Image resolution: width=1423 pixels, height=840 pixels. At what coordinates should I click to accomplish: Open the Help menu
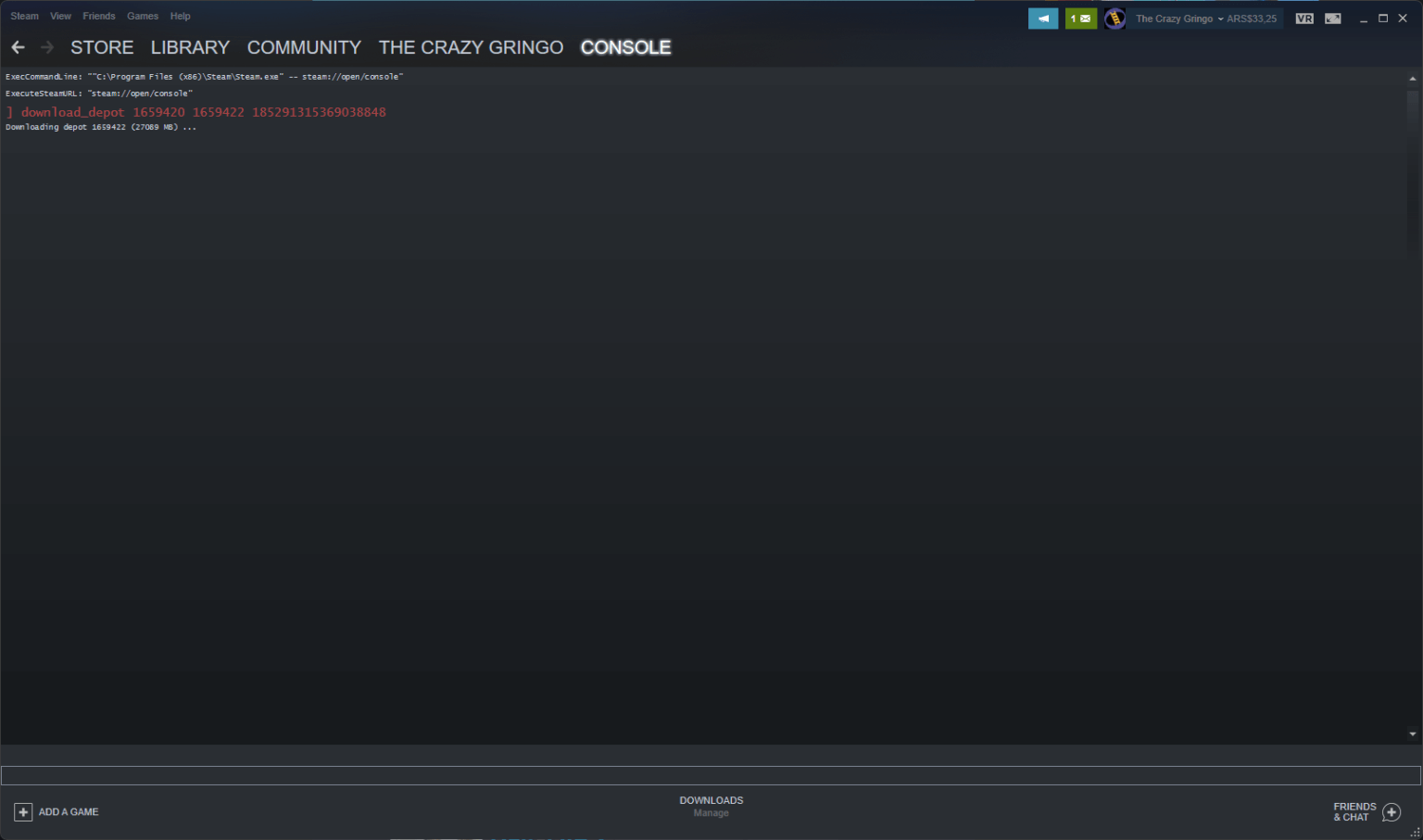[x=180, y=16]
